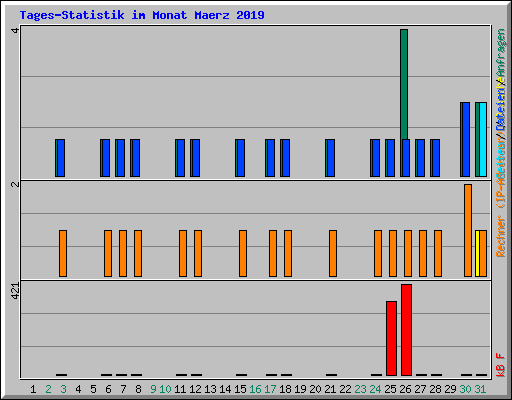
Task: Click the day label "26" on the x-axis
Action: pos(405,389)
